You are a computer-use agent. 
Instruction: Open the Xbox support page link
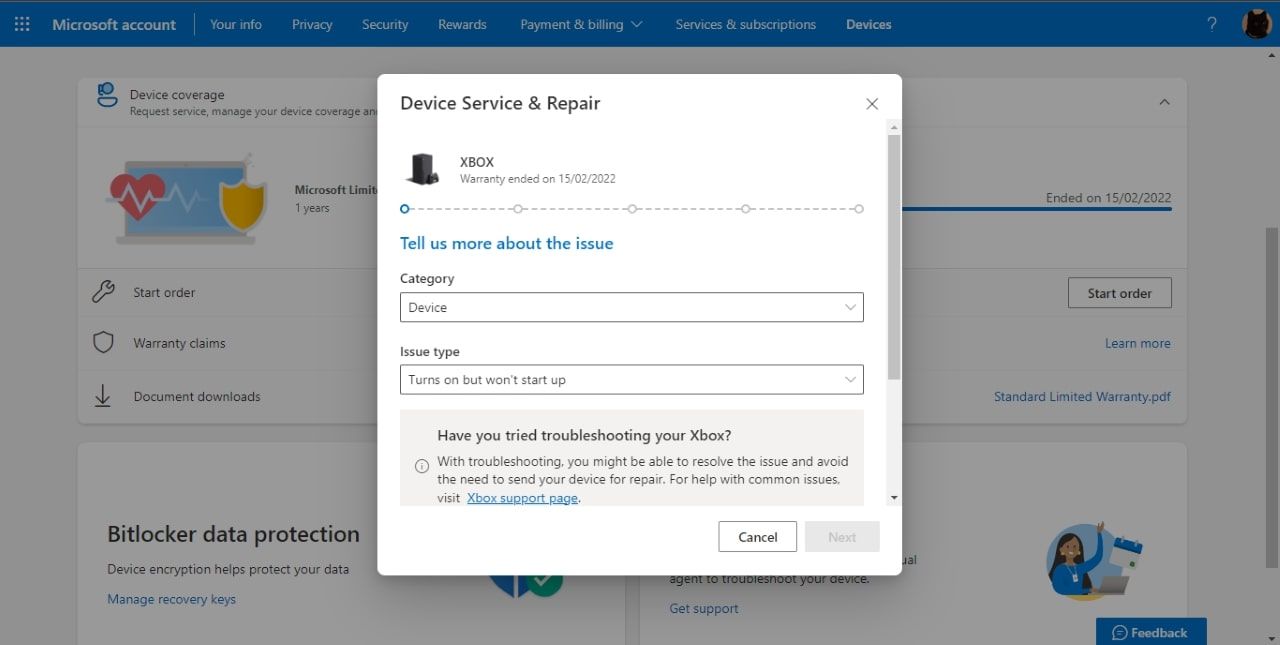pyautogui.click(x=522, y=498)
